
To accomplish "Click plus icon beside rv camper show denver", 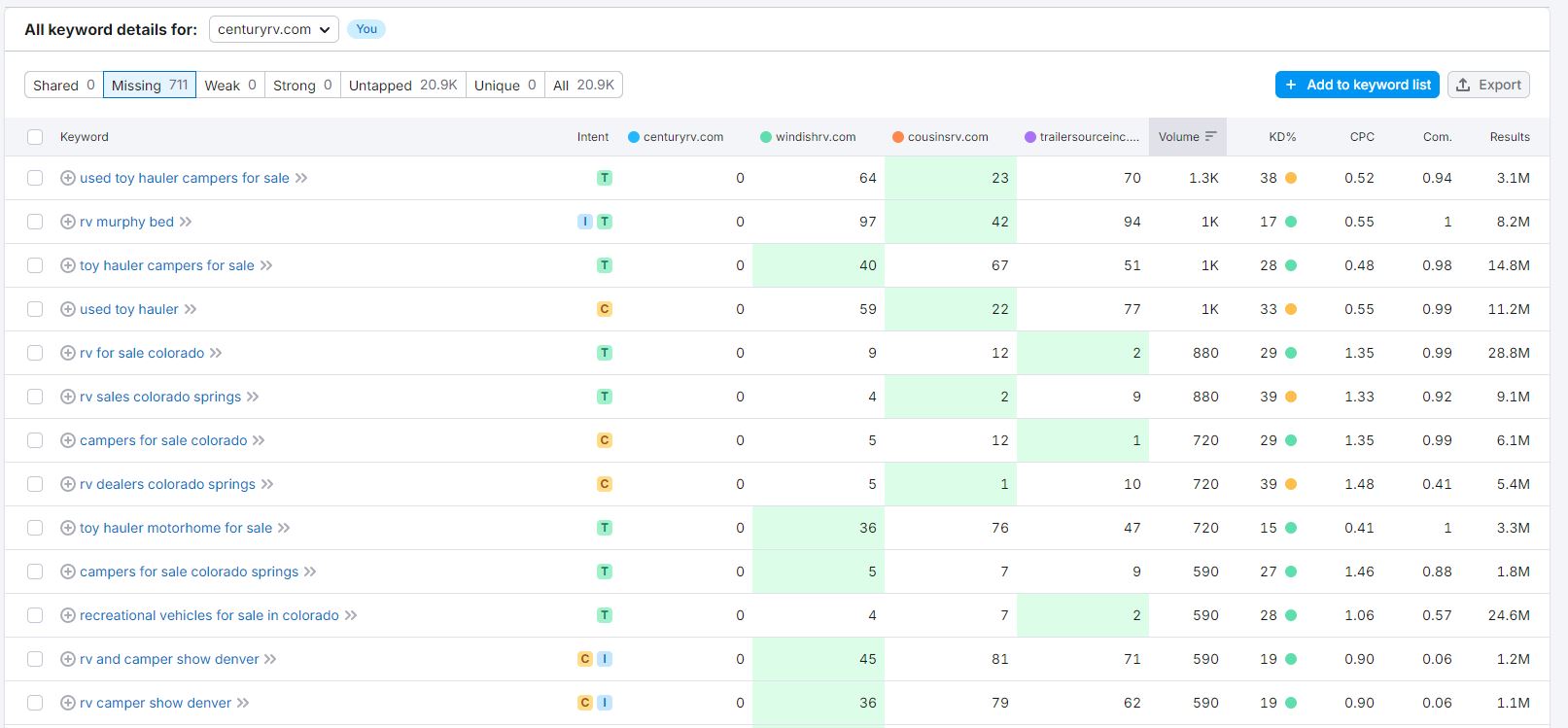I will click(68, 703).
